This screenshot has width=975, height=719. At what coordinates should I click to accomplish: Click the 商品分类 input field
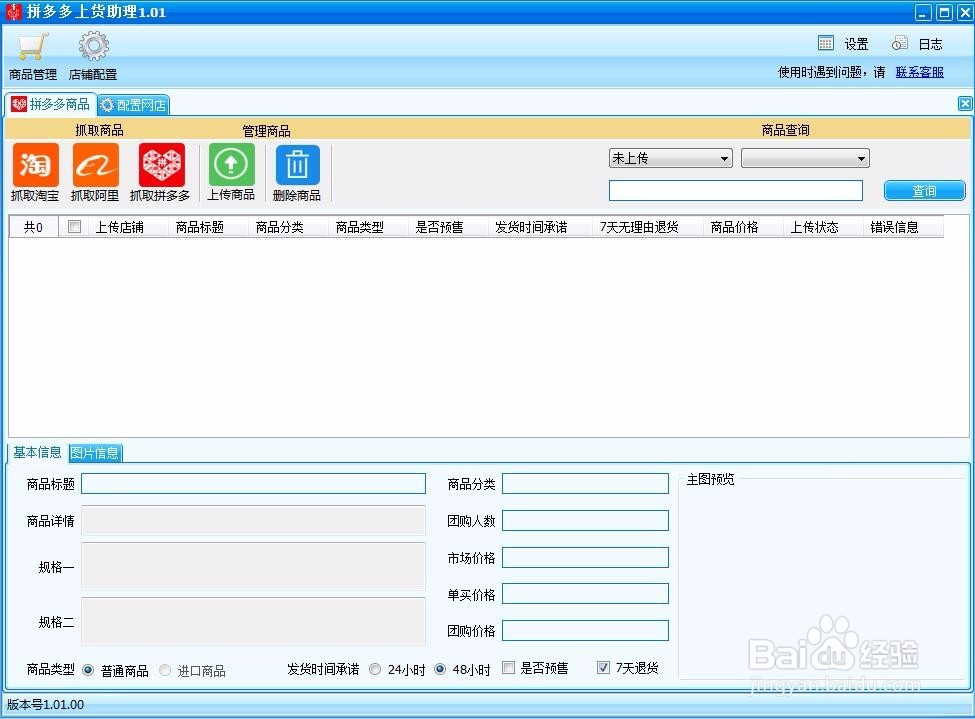pos(585,483)
